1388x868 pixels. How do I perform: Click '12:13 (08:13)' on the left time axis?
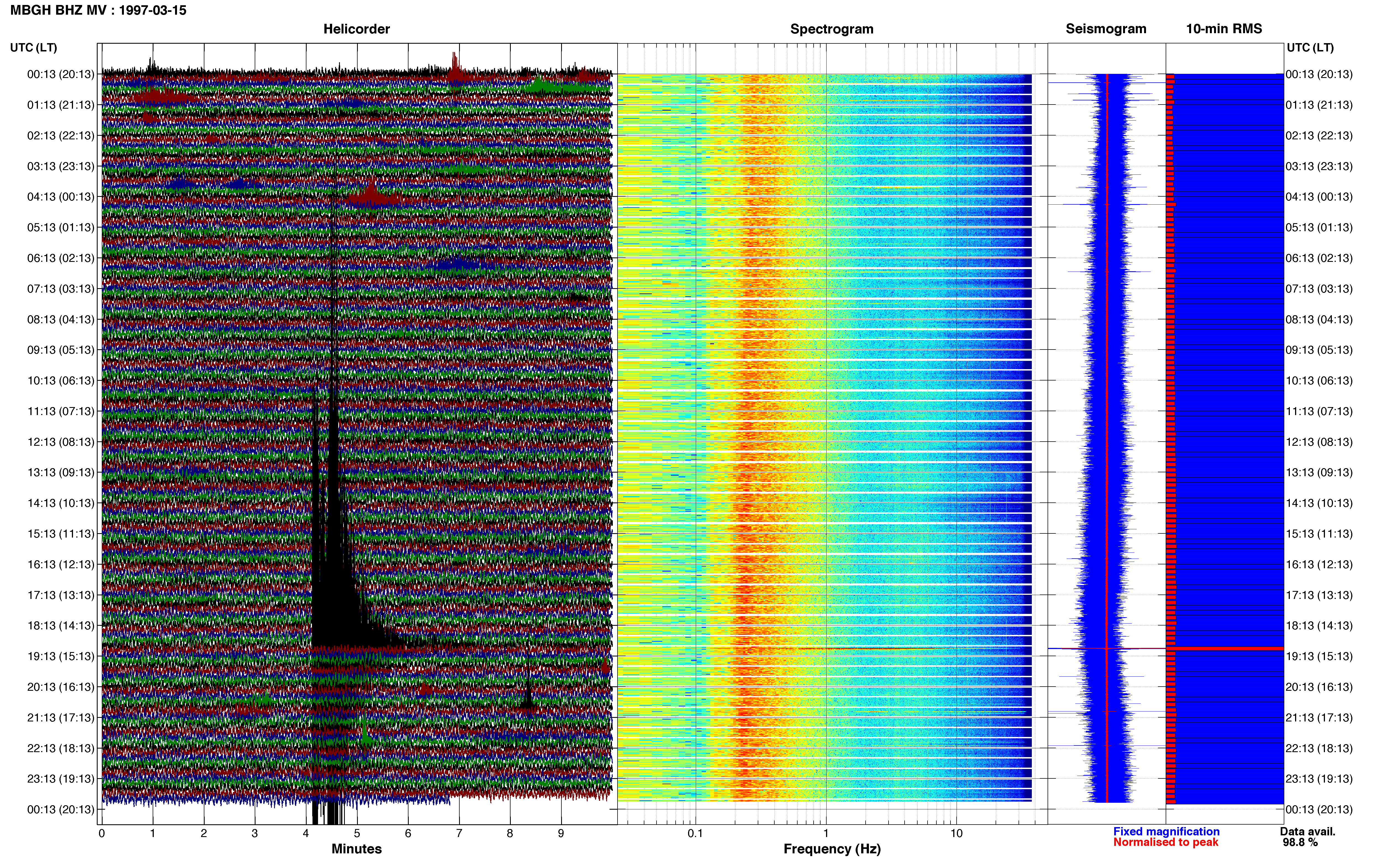(61, 442)
